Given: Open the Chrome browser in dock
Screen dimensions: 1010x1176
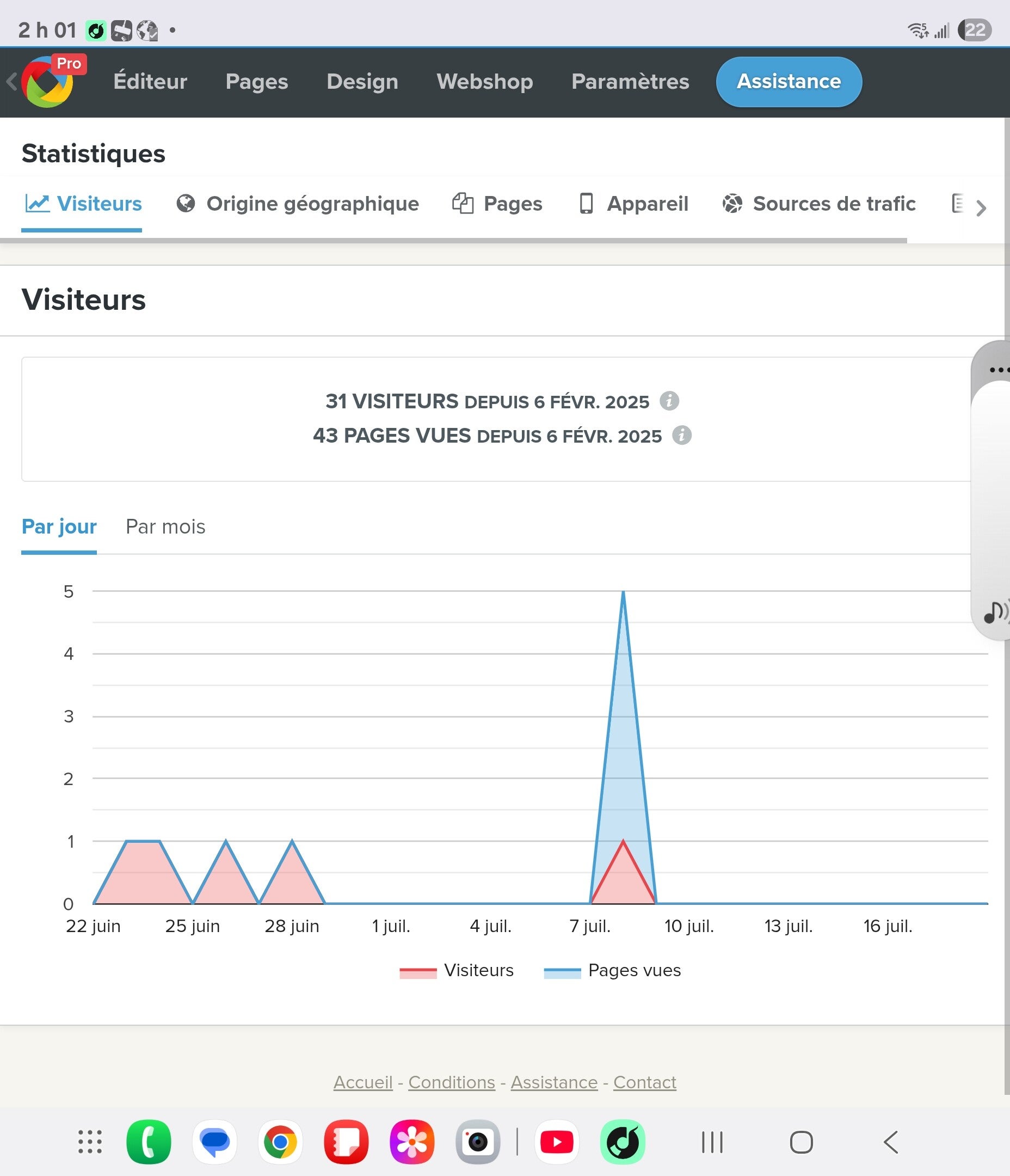Looking at the screenshot, I should [280, 1142].
